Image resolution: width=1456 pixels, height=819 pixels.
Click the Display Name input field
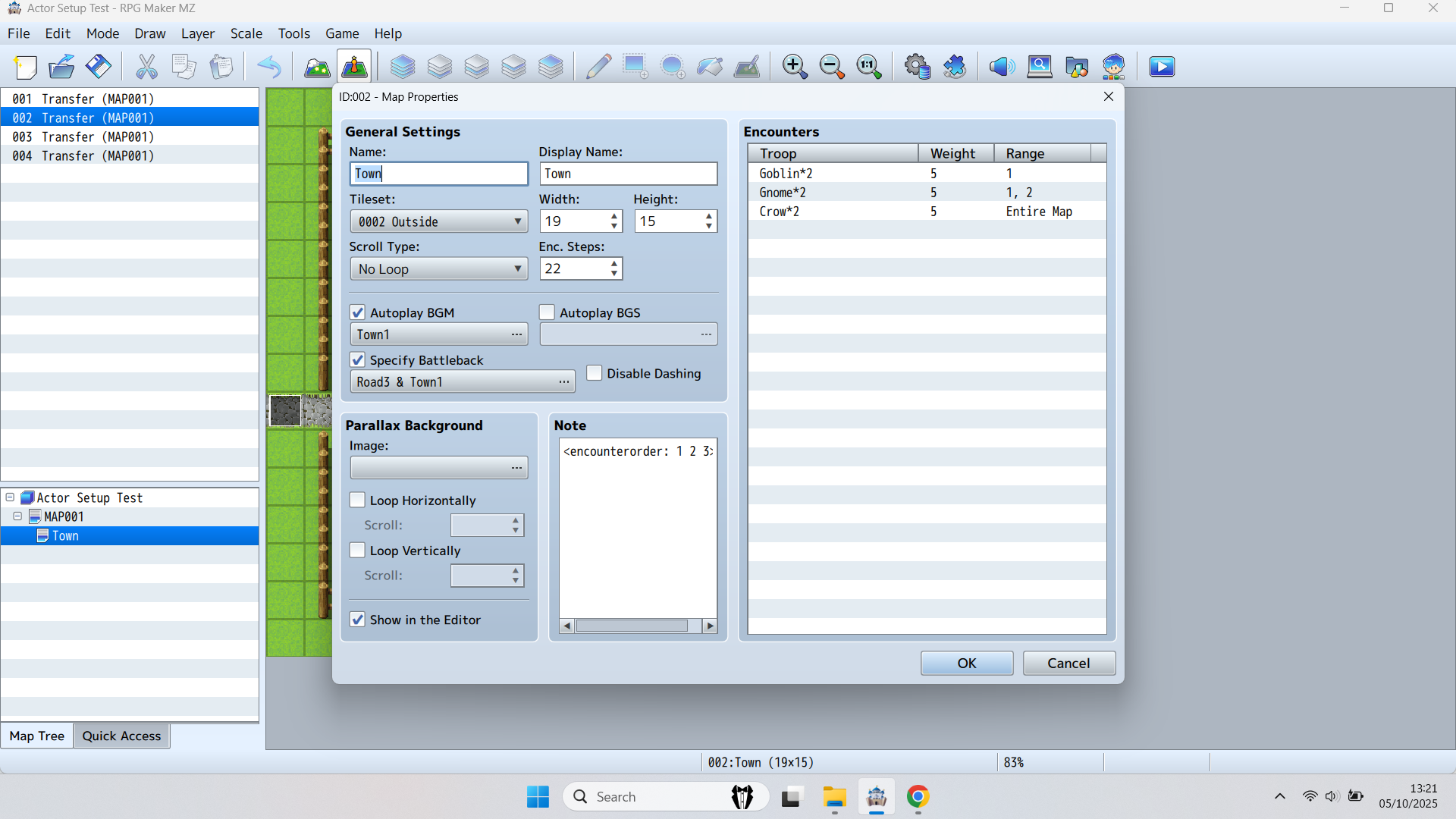point(629,174)
